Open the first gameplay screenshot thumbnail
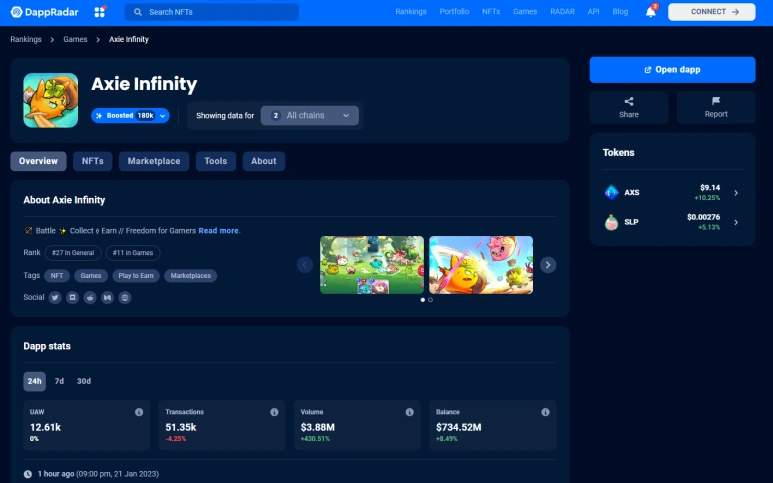 click(372, 265)
